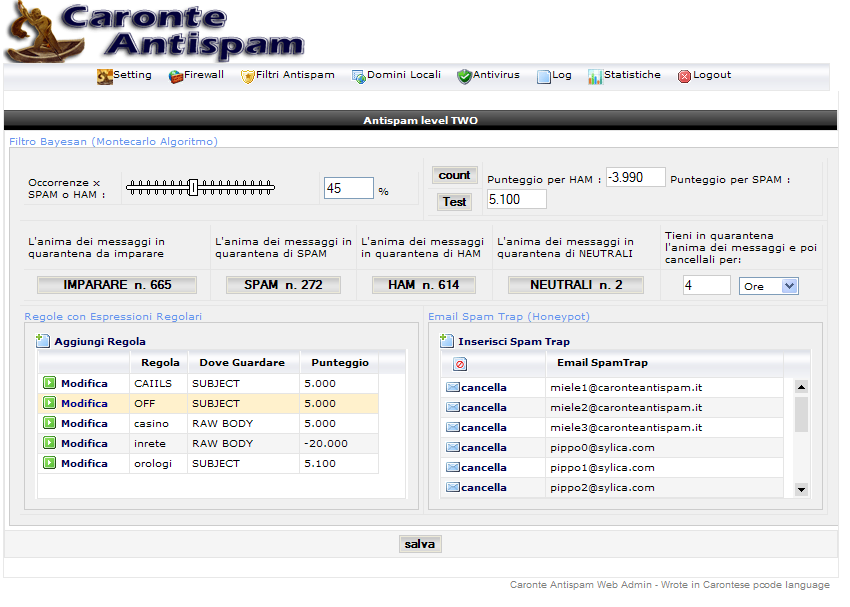Open Domini Locali via its icon

point(358,76)
